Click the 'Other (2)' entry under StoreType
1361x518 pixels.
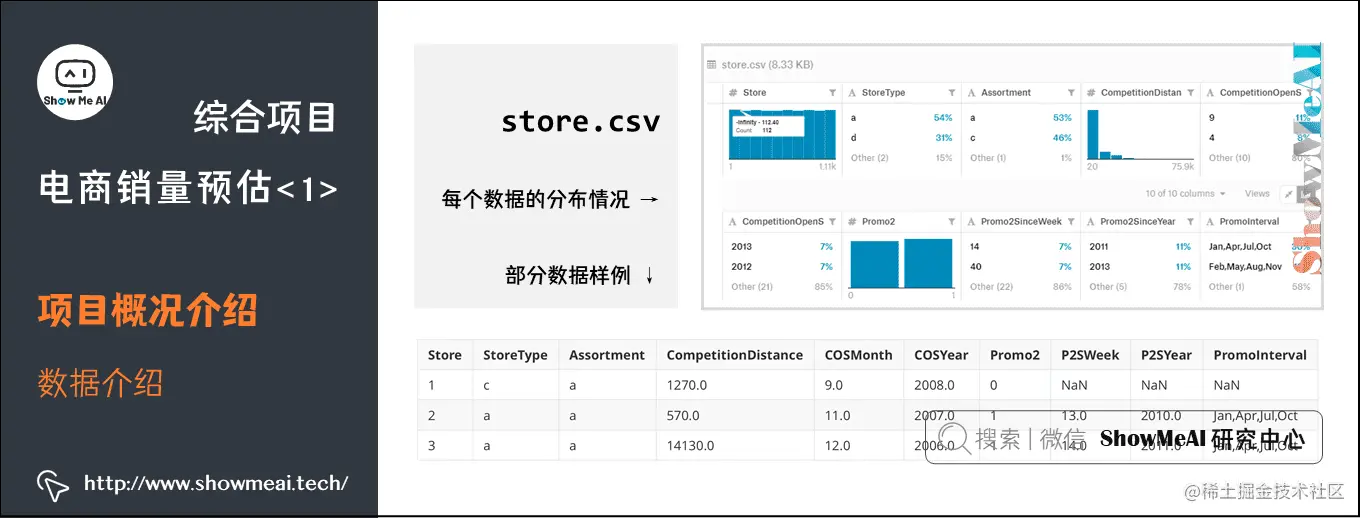coord(869,158)
